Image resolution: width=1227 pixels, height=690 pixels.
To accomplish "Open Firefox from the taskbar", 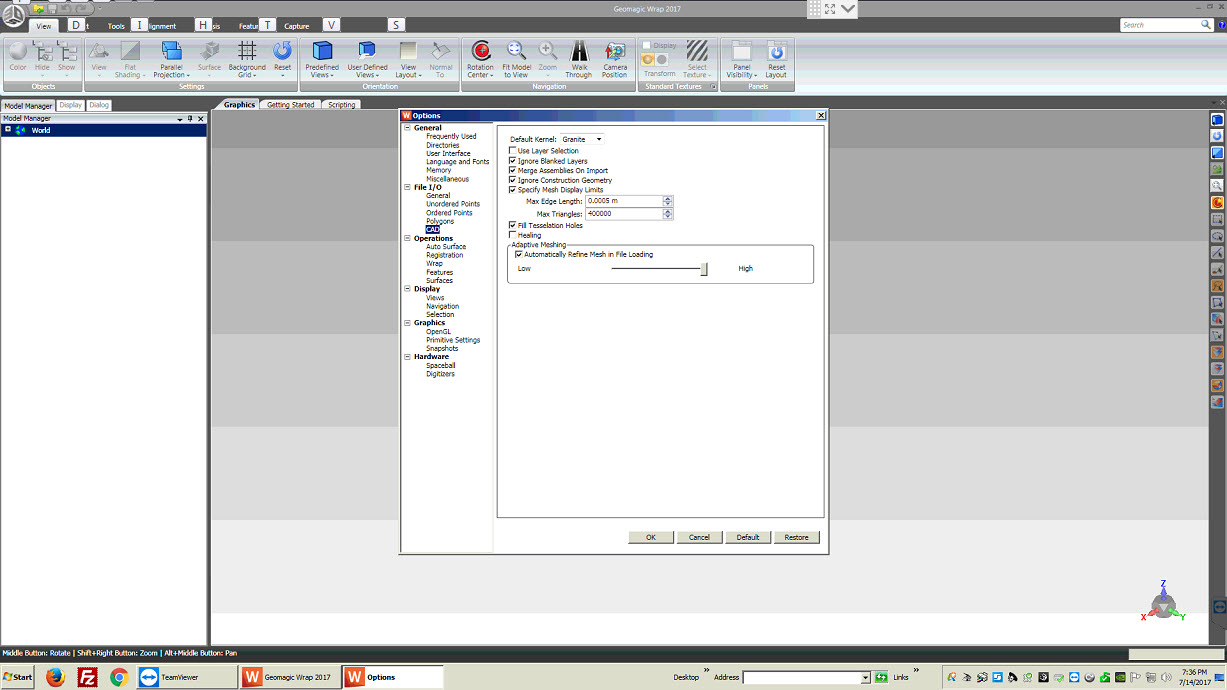I will coord(55,677).
